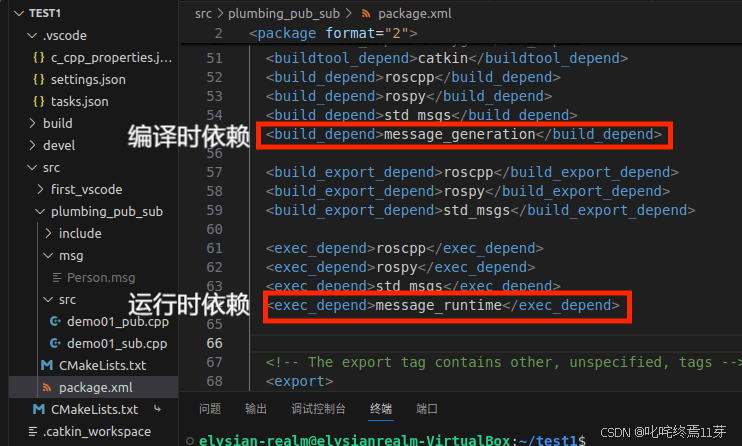Image resolution: width=742 pixels, height=446 pixels.
Task: Switch to the 调试控制台 (Debug Console) tab
Action: pyautogui.click(x=318, y=409)
